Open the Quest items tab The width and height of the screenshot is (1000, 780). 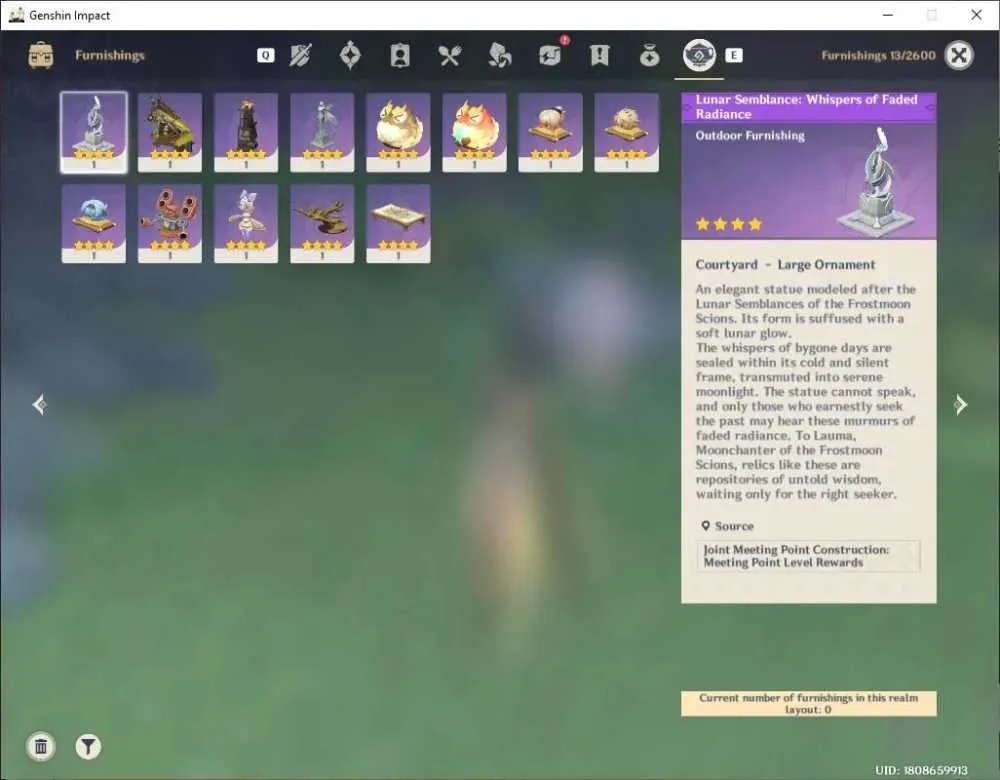[x=599, y=55]
